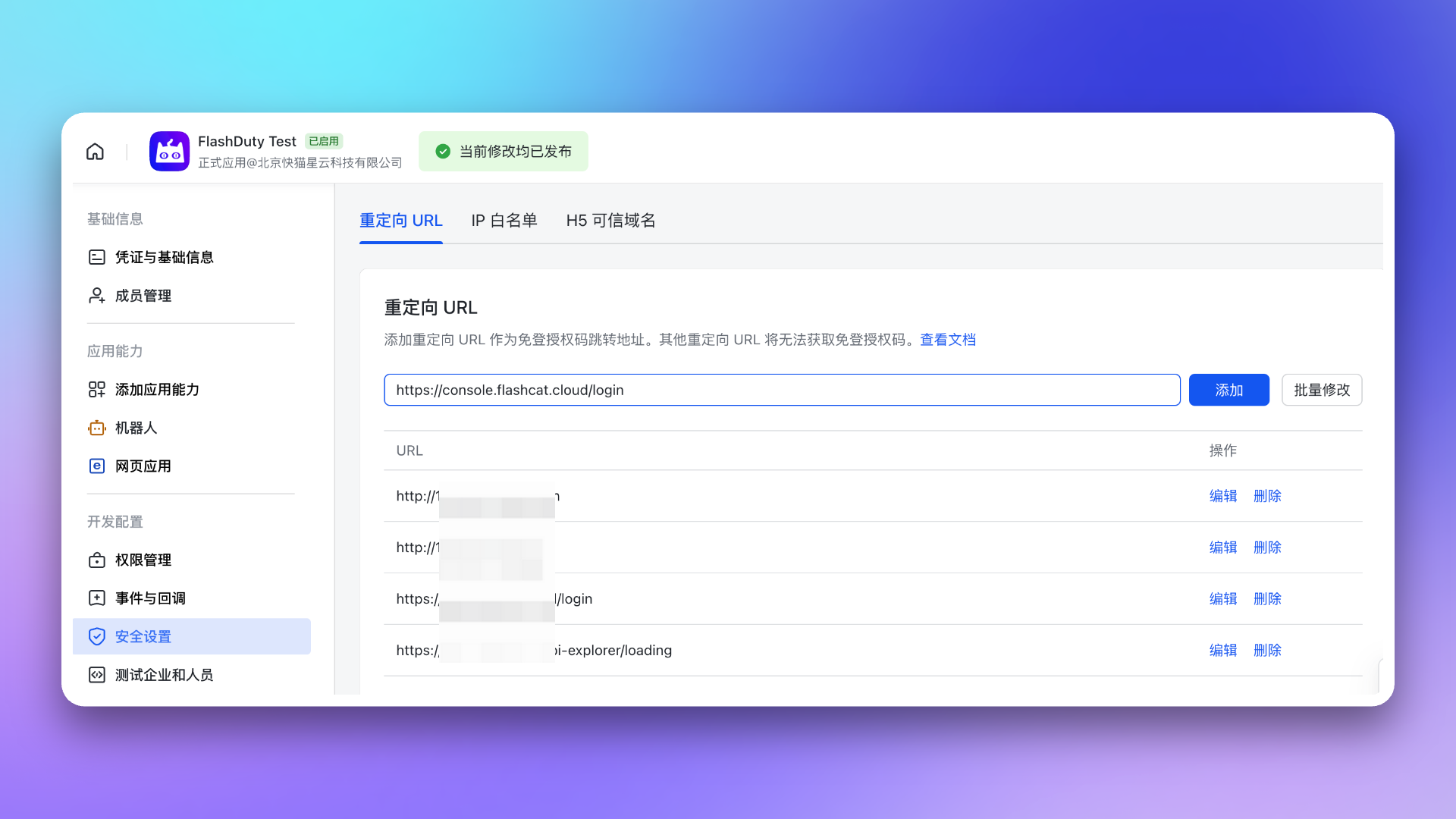Click the home icon in header

pyautogui.click(x=95, y=152)
